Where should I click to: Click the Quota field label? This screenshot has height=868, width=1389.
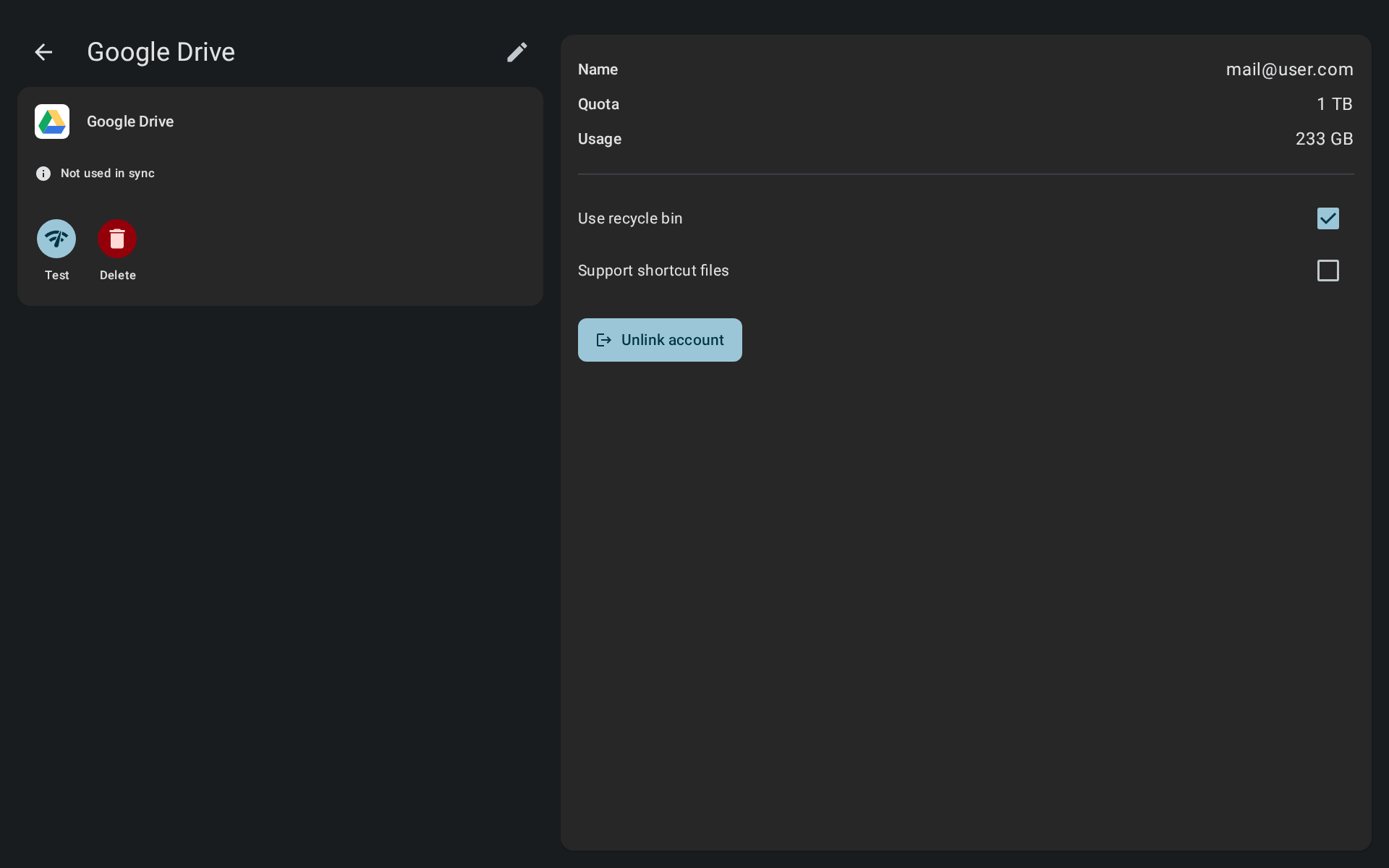click(x=598, y=104)
